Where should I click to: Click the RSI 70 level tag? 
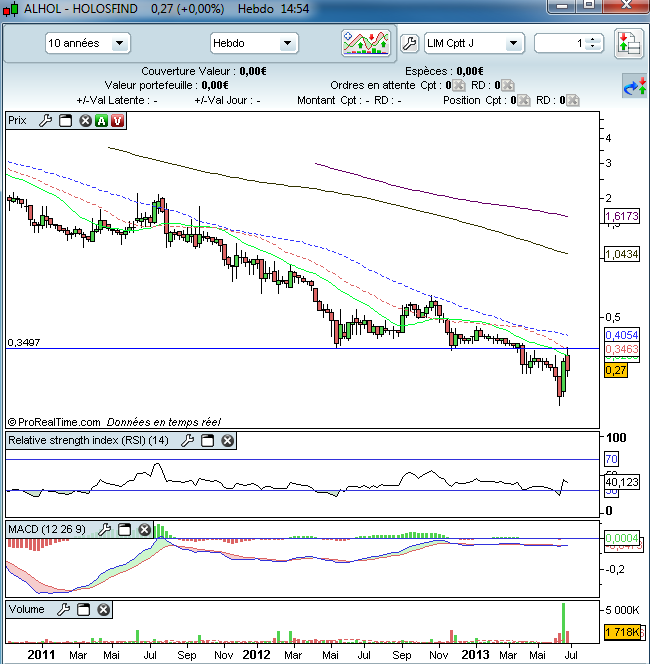611,459
